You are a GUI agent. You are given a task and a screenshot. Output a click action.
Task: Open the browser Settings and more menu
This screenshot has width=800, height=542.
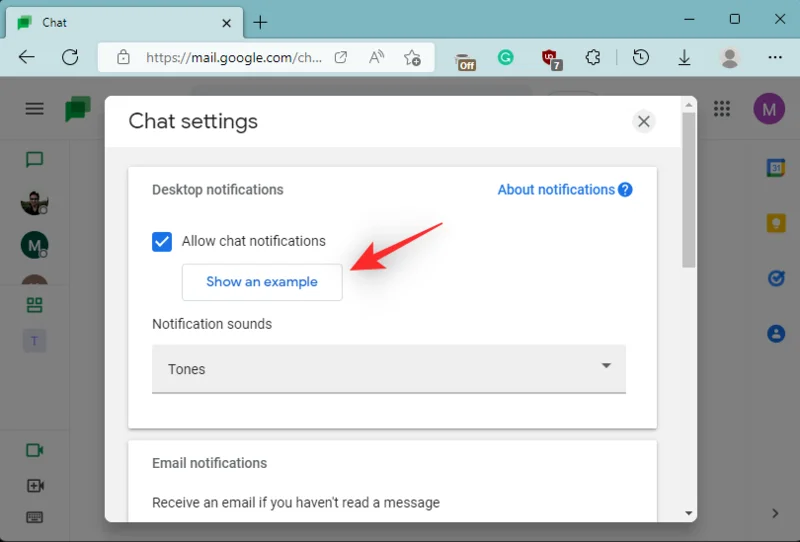point(775,57)
